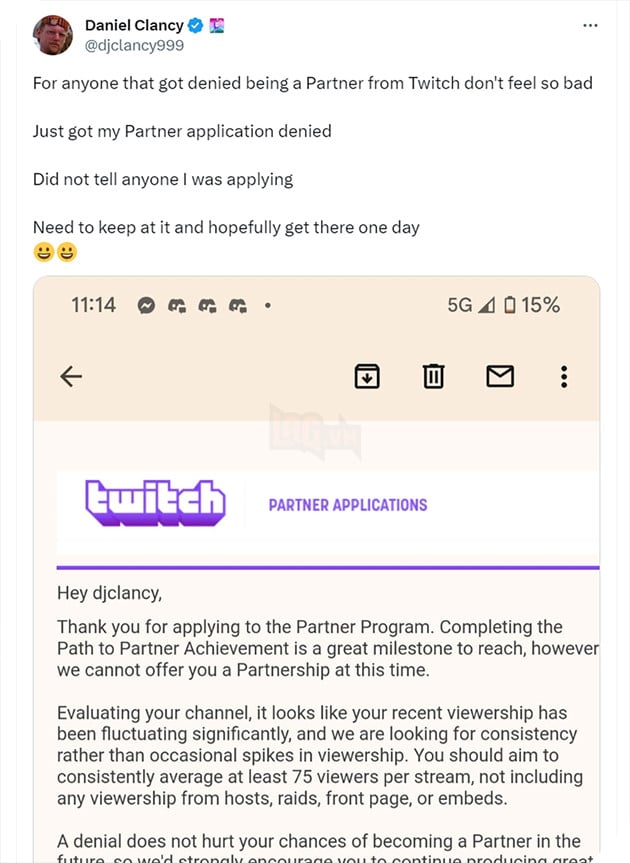Open the email's three-dot overflow menu
Image resolution: width=630 pixels, height=863 pixels.
[x=563, y=376]
